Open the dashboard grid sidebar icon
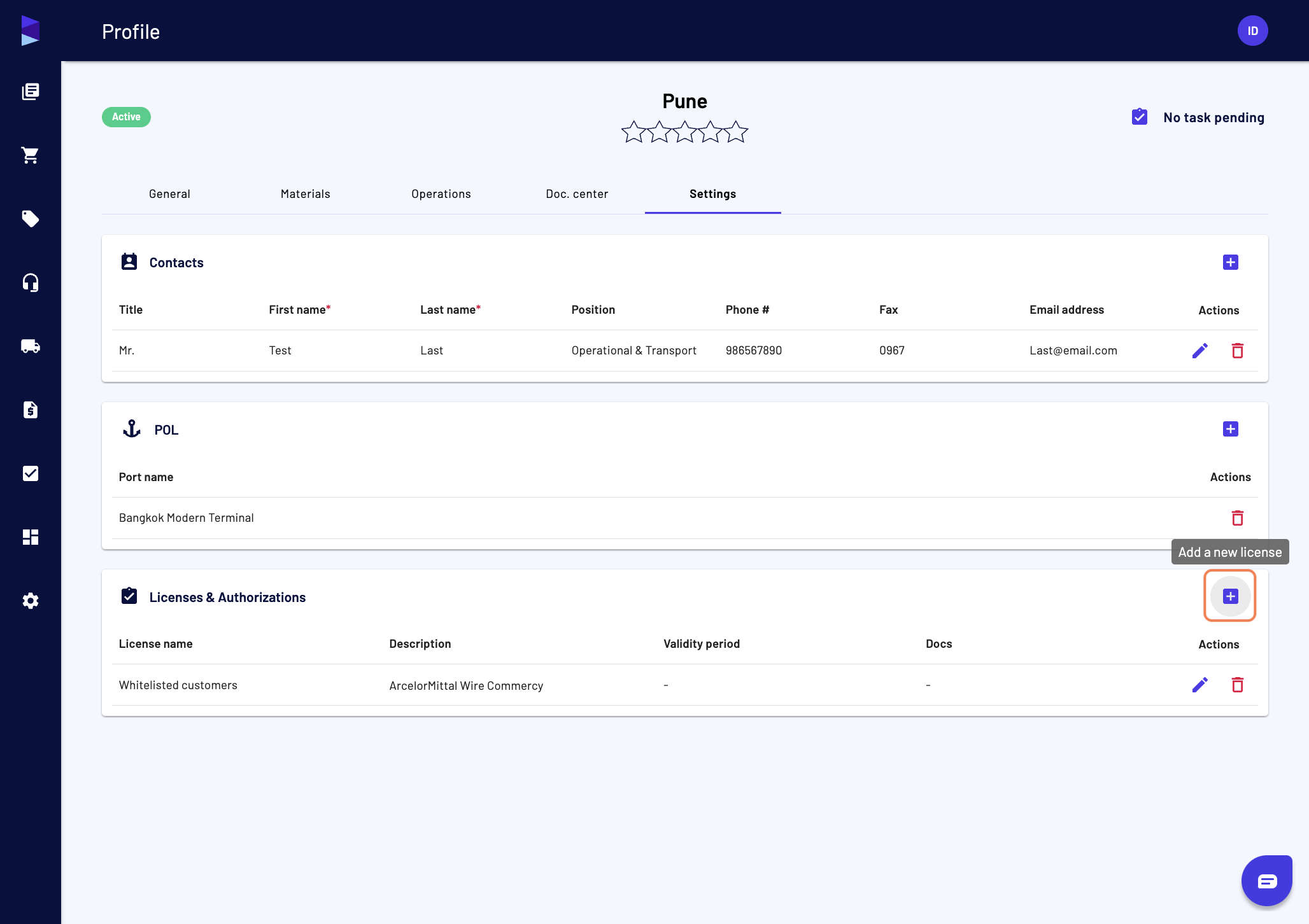The image size is (1309, 924). 31,537
